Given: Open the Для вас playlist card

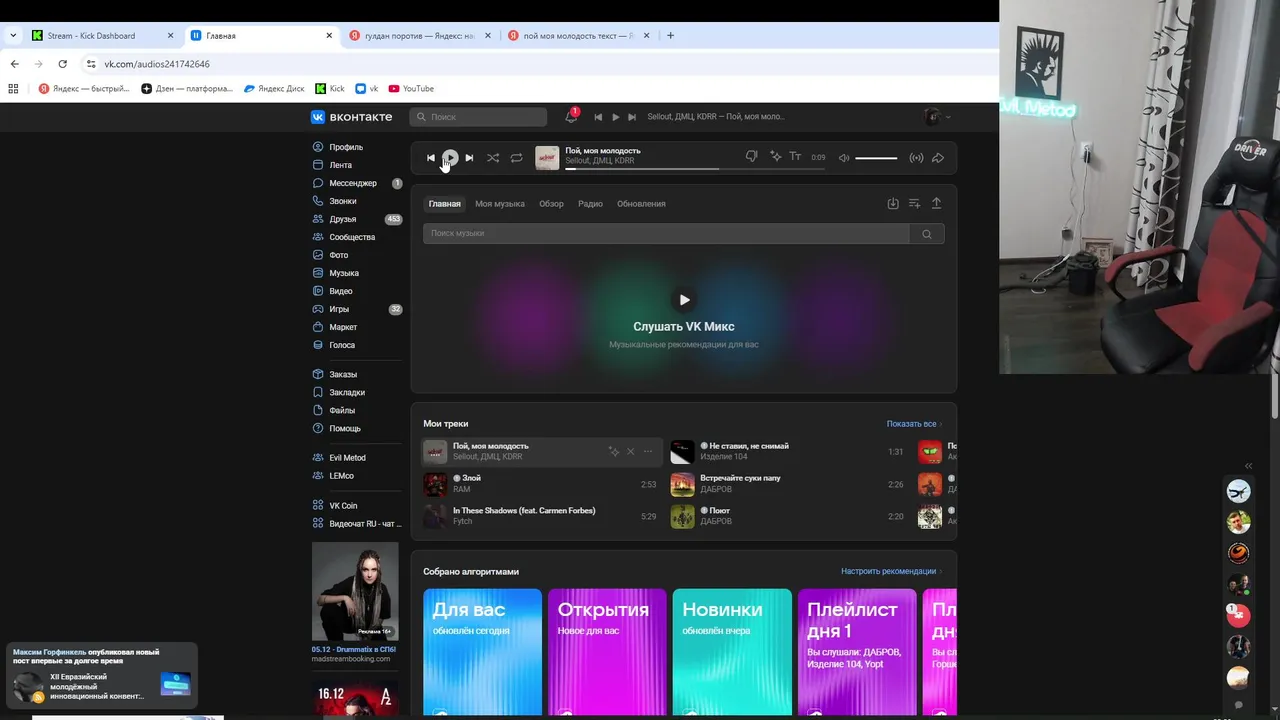Looking at the screenshot, I should click(x=482, y=652).
